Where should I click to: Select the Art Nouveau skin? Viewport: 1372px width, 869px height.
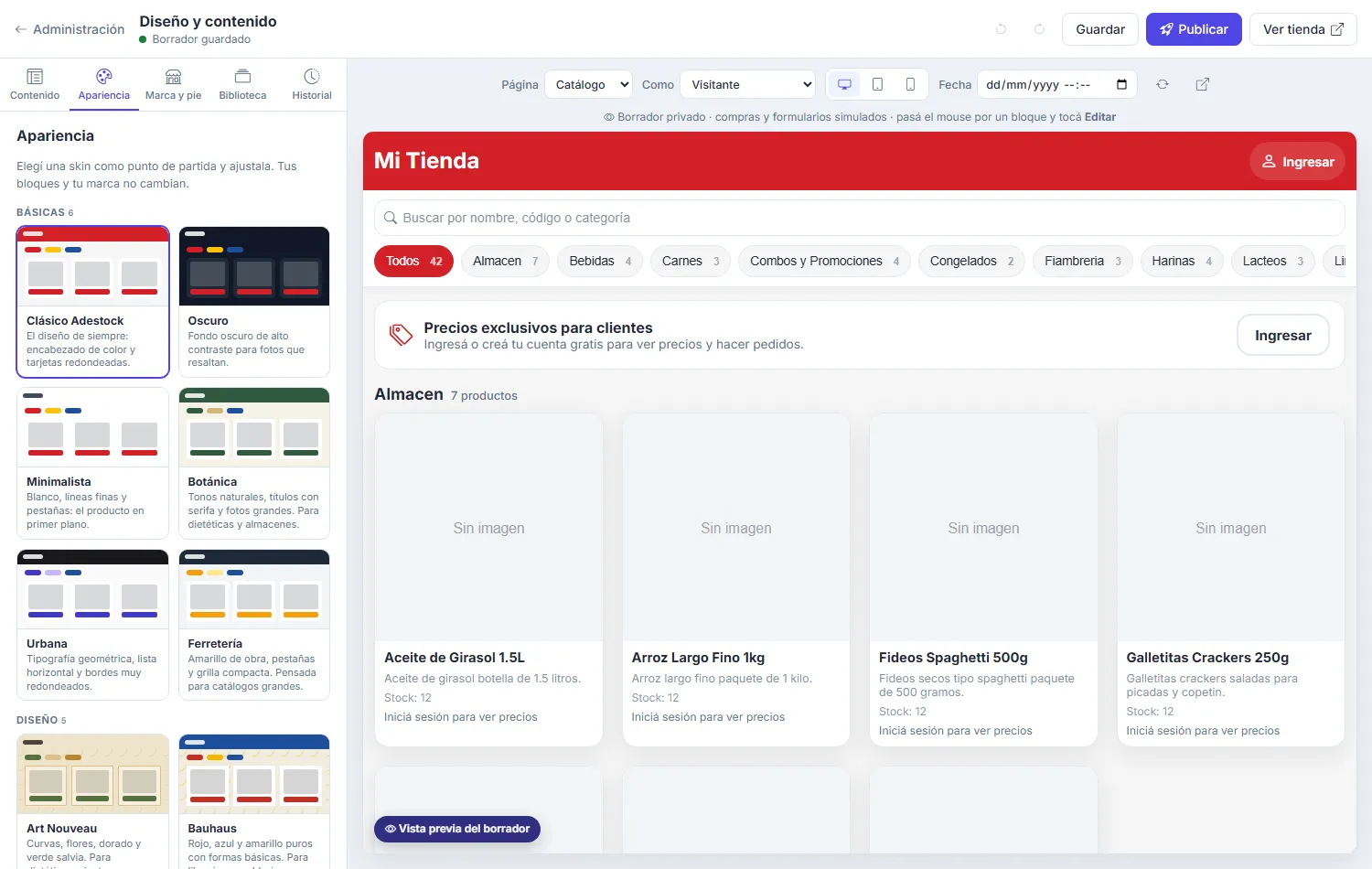tap(93, 801)
